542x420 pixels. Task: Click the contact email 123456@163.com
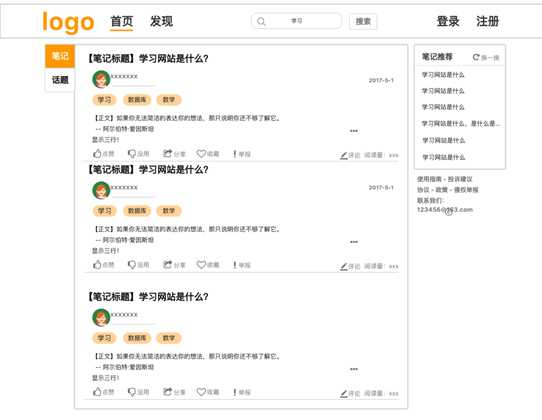coord(445,209)
